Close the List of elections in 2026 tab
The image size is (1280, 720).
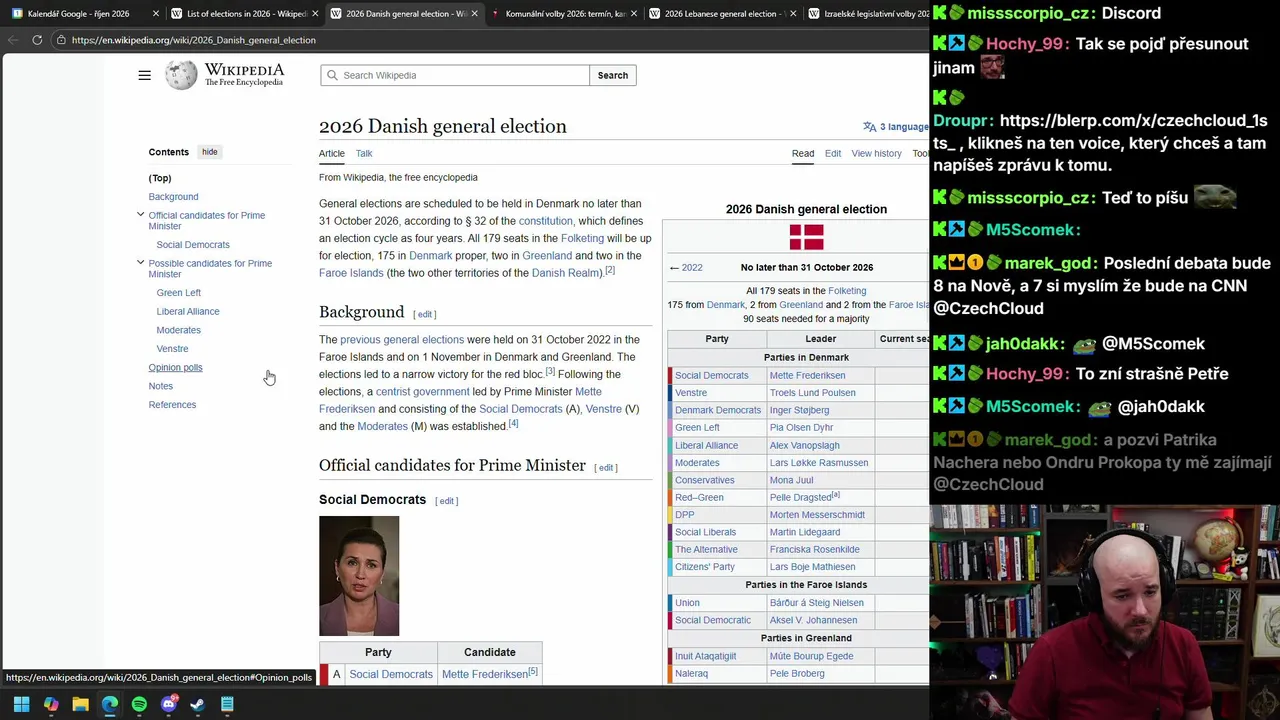[x=315, y=14]
